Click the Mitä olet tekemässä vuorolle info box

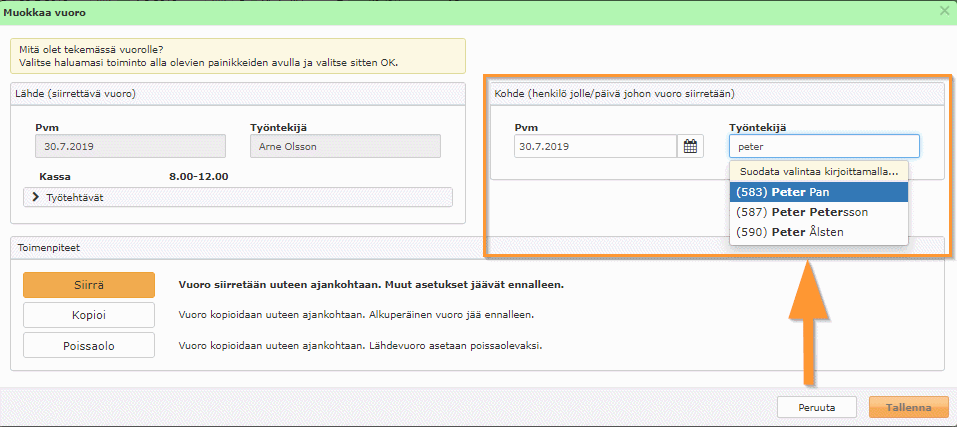pyautogui.click(x=238, y=56)
